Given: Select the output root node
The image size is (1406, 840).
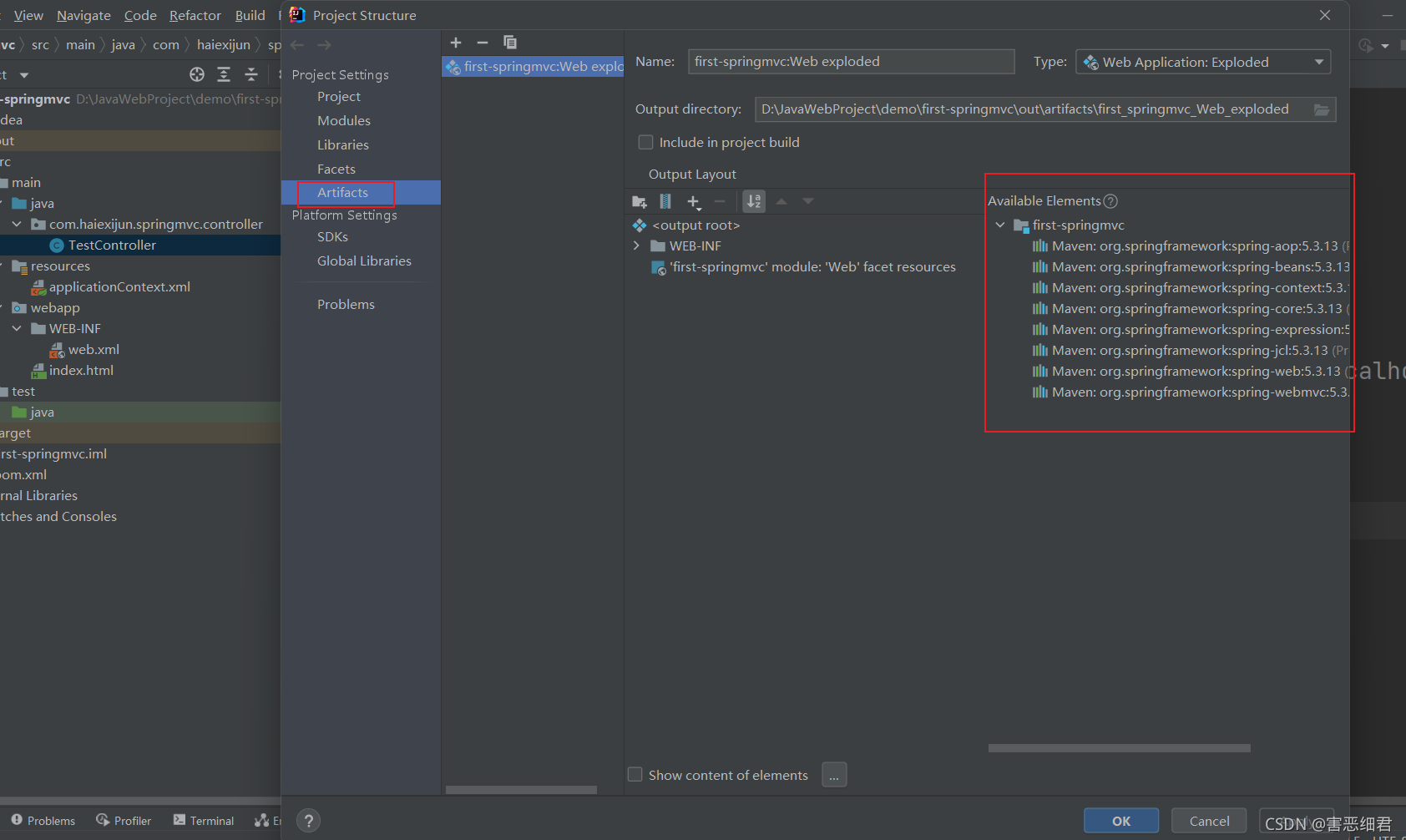Looking at the screenshot, I should click(686, 225).
